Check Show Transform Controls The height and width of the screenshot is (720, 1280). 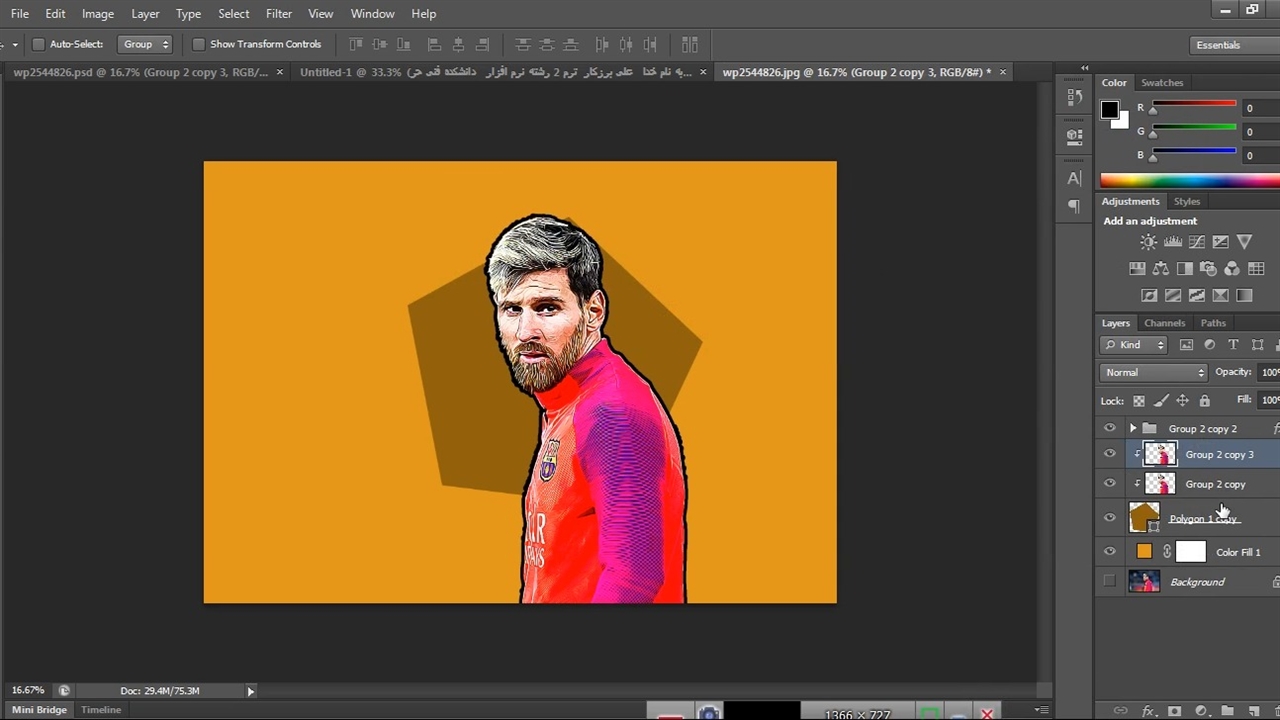pos(198,44)
